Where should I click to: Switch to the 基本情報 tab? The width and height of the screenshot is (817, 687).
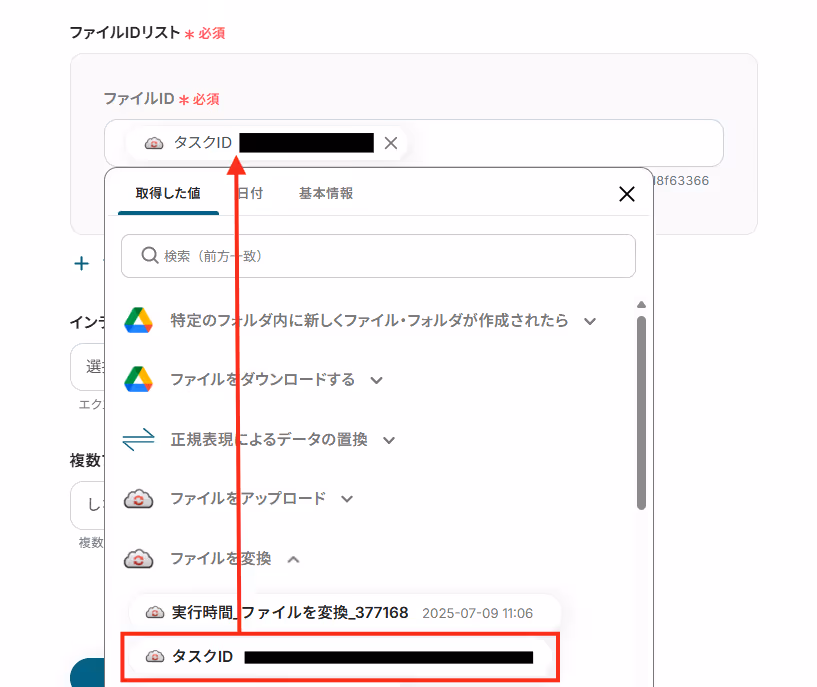coord(326,193)
